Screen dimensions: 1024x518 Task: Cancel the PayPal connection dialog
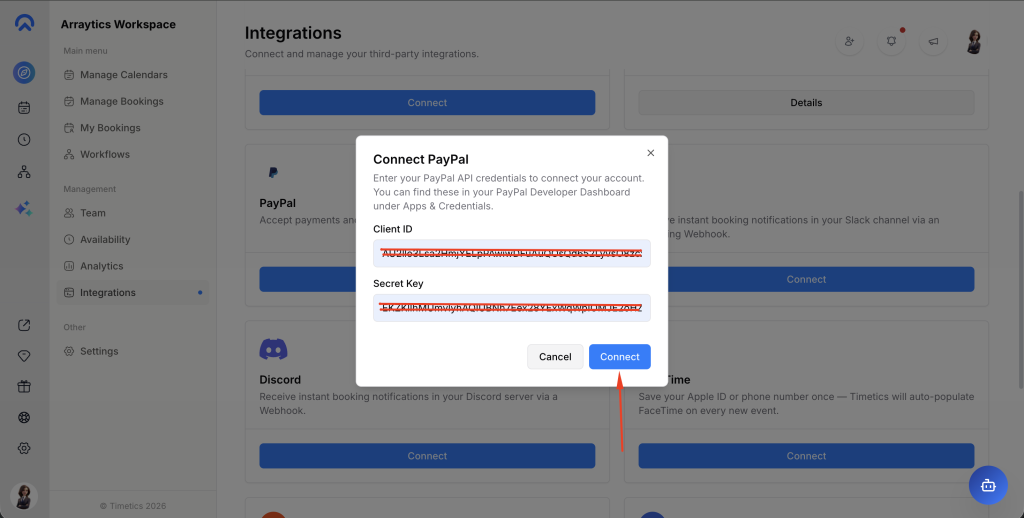pyautogui.click(x=555, y=357)
